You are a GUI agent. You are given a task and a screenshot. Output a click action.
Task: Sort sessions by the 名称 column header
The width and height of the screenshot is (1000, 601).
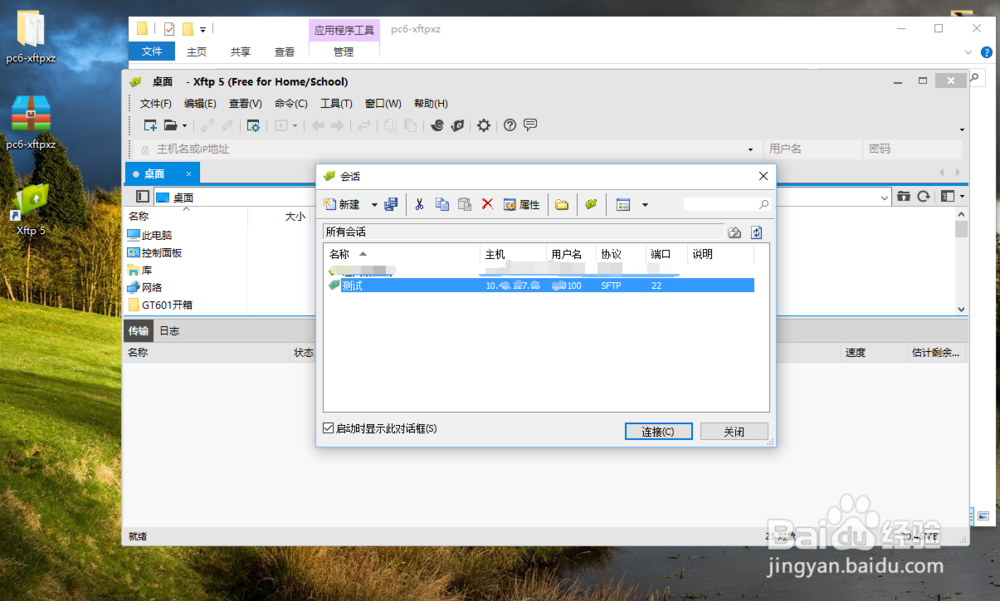point(402,254)
